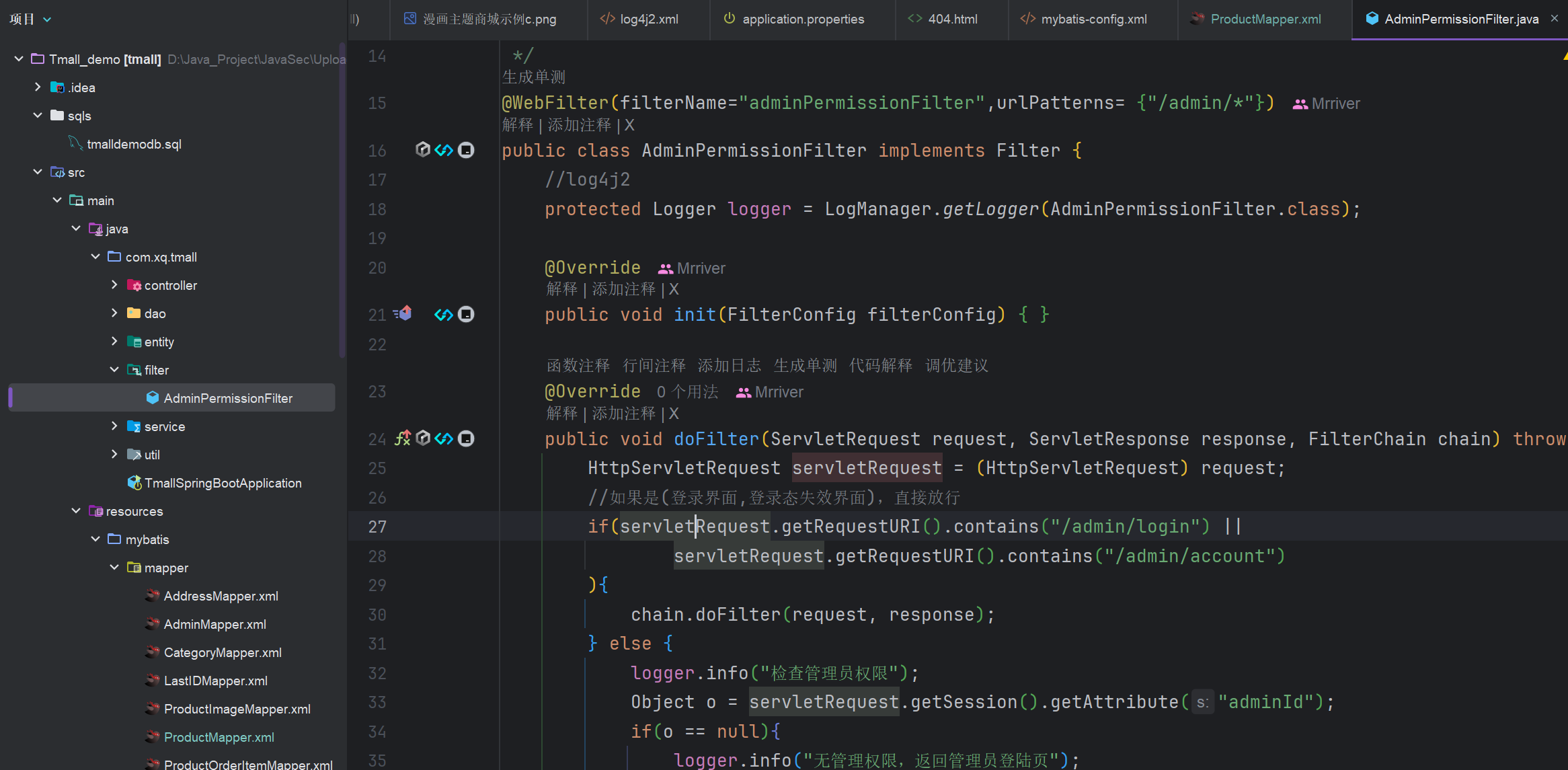
Task: Click the override marker icon on line 21
Action: 403,313
